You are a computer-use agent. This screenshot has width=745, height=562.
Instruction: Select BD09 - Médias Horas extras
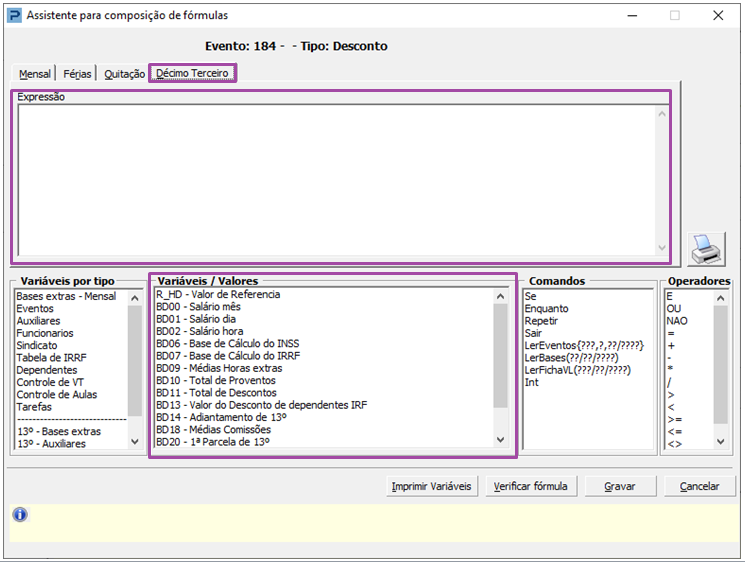[x=220, y=368]
